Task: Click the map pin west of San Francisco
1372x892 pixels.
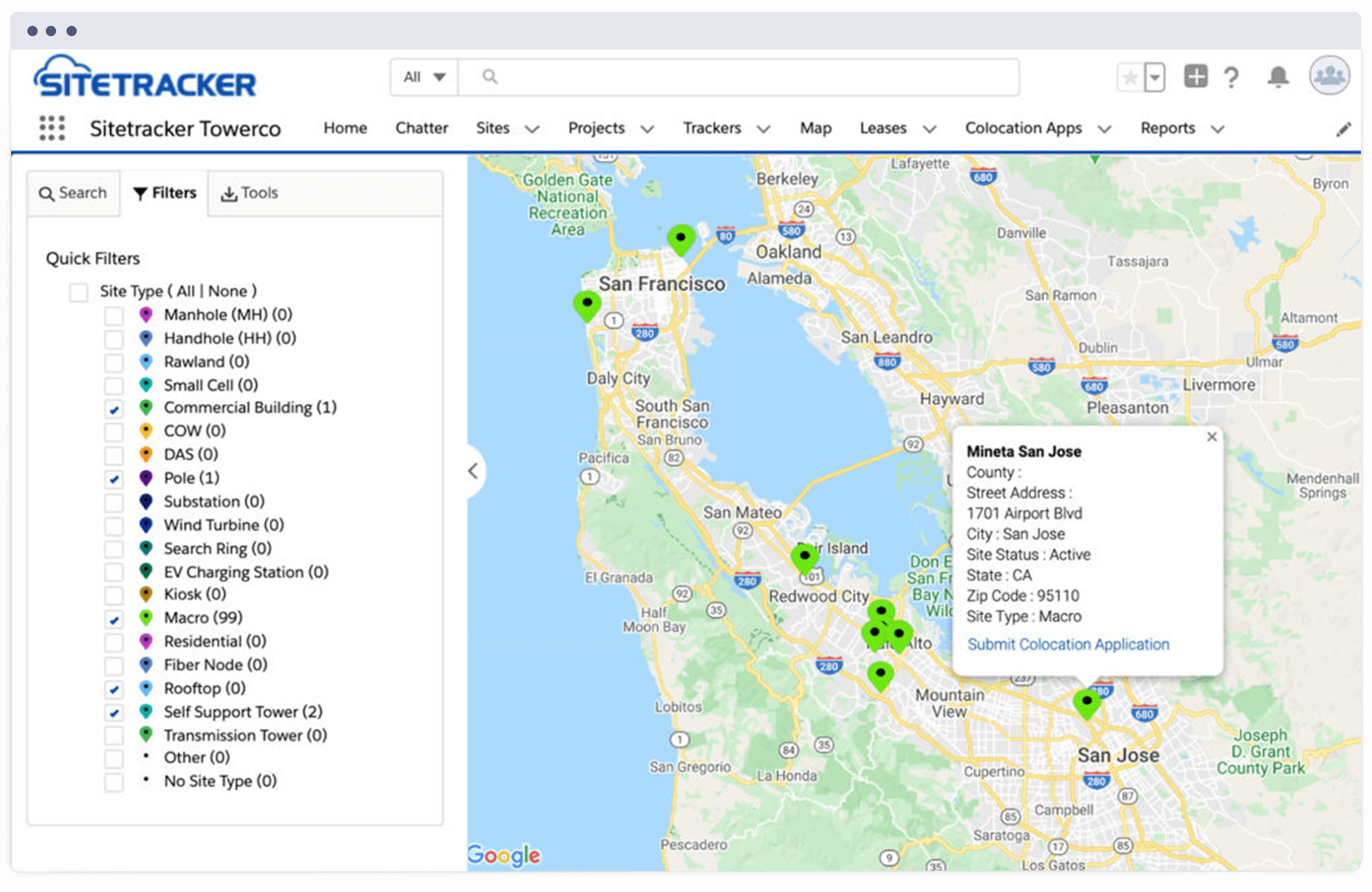Action: [x=587, y=306]
